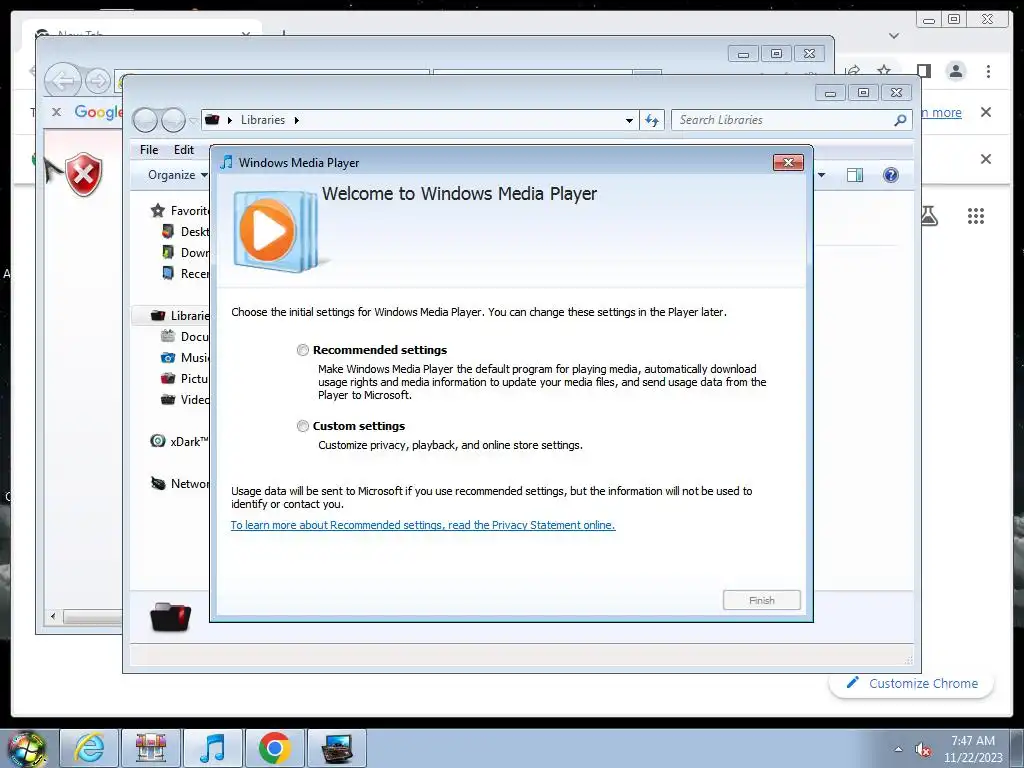
Task: Click the Libraries breadcrumb in address bar
Action: (263, 120)
